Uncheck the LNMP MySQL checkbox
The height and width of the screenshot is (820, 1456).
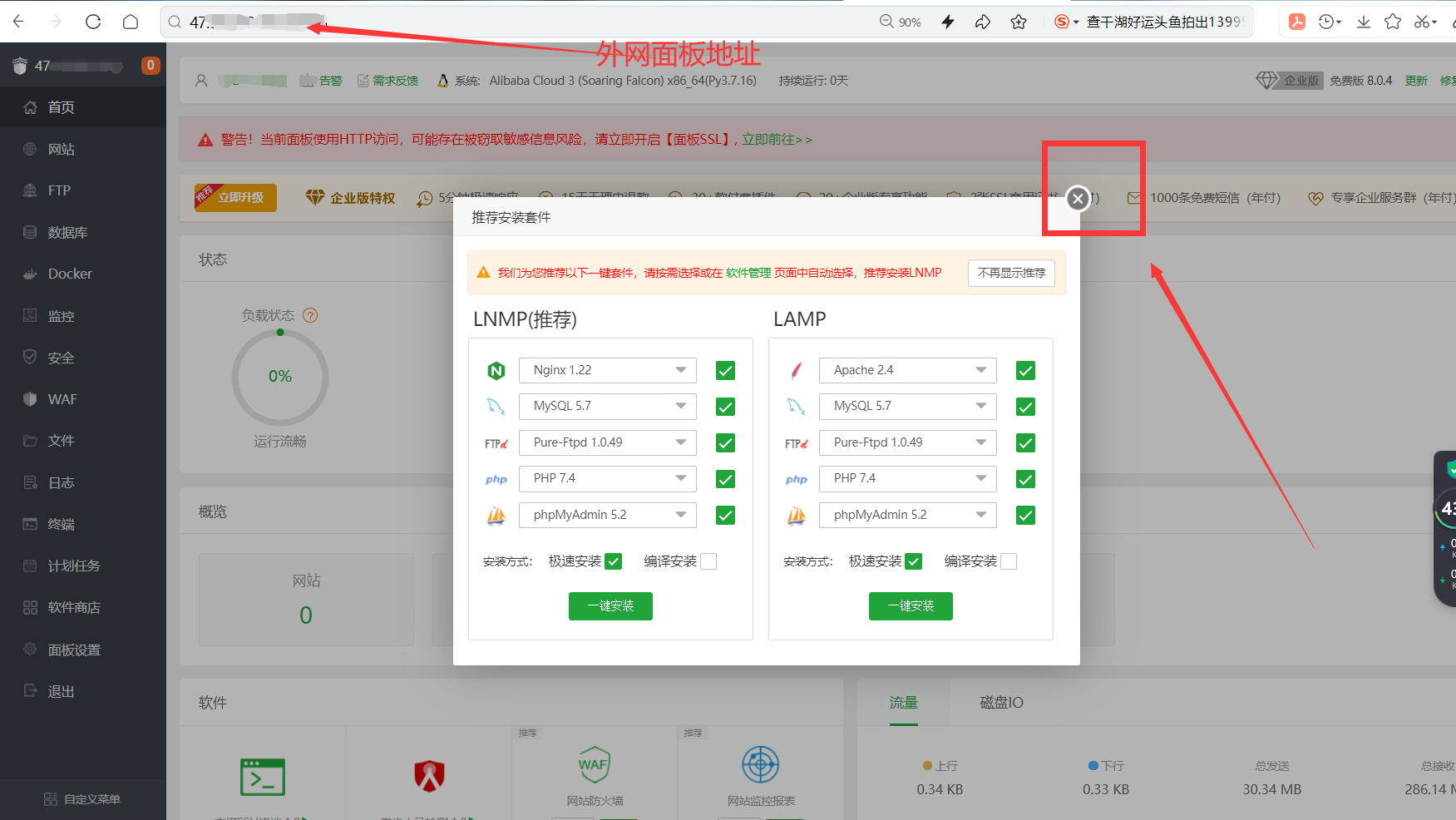(725, 407)
